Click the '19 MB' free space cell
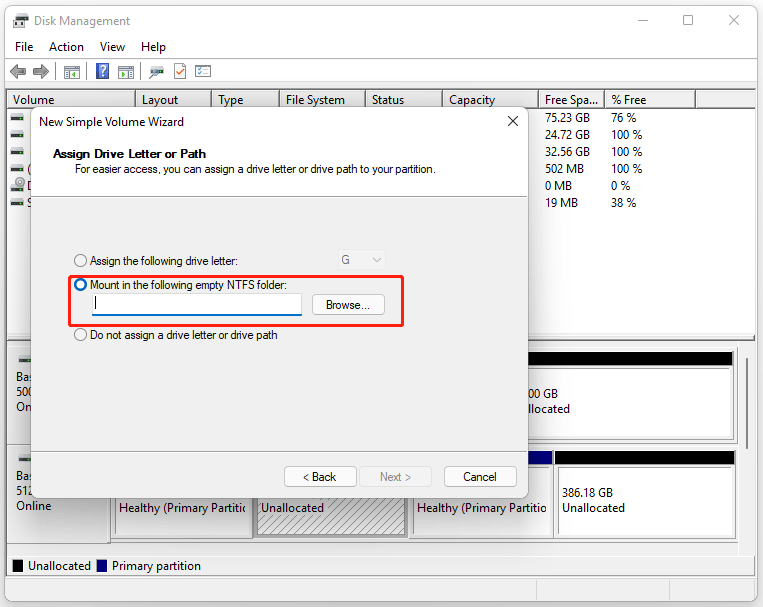 click(x=562, y=203)
